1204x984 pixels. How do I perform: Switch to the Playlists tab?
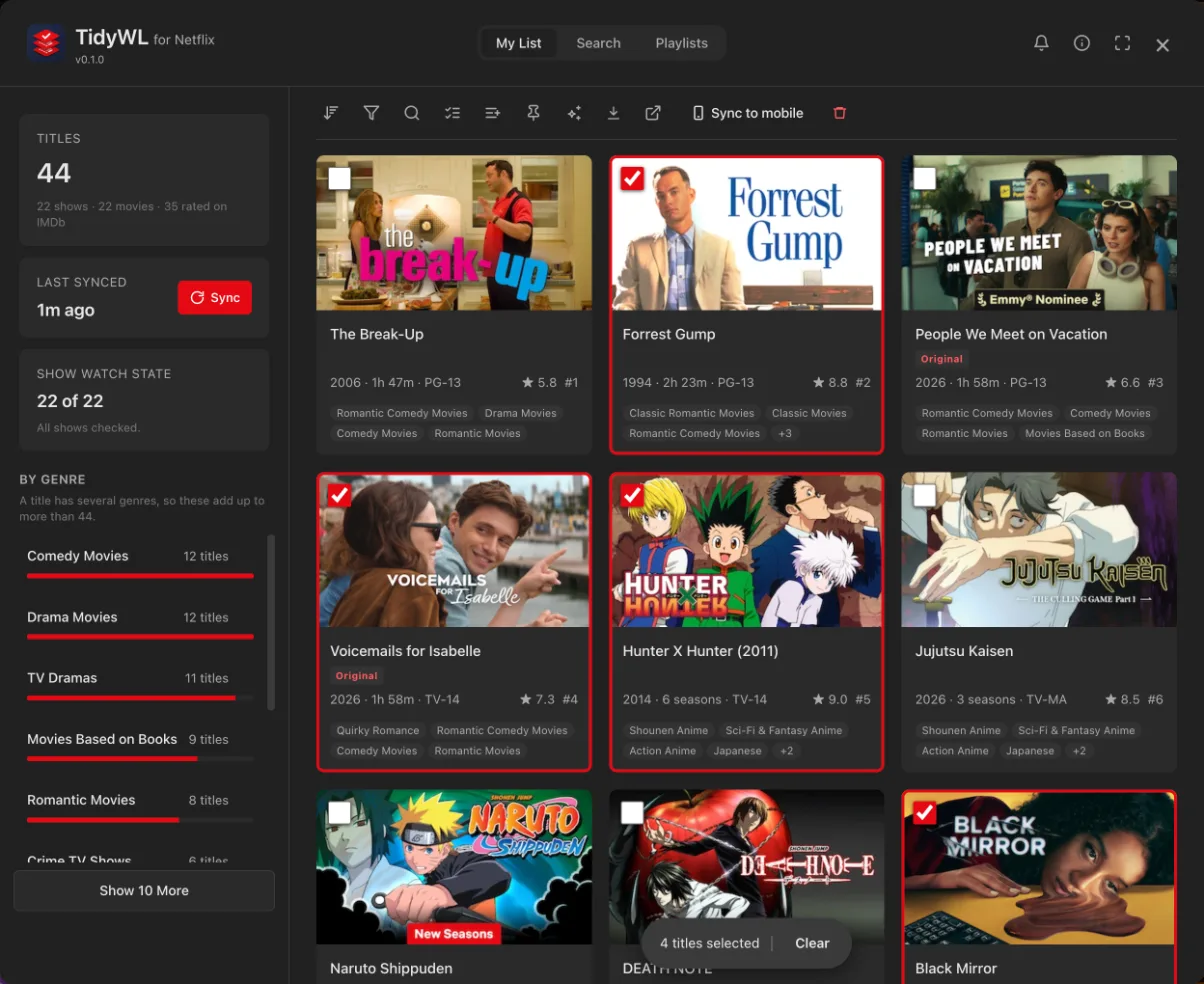click(681, 43)
